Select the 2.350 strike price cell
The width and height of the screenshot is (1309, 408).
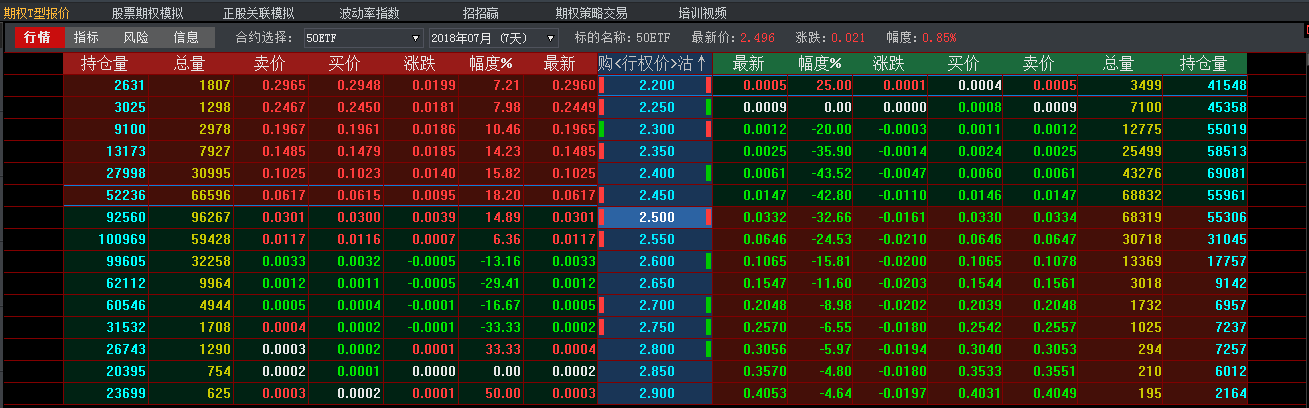coord(655,151)
